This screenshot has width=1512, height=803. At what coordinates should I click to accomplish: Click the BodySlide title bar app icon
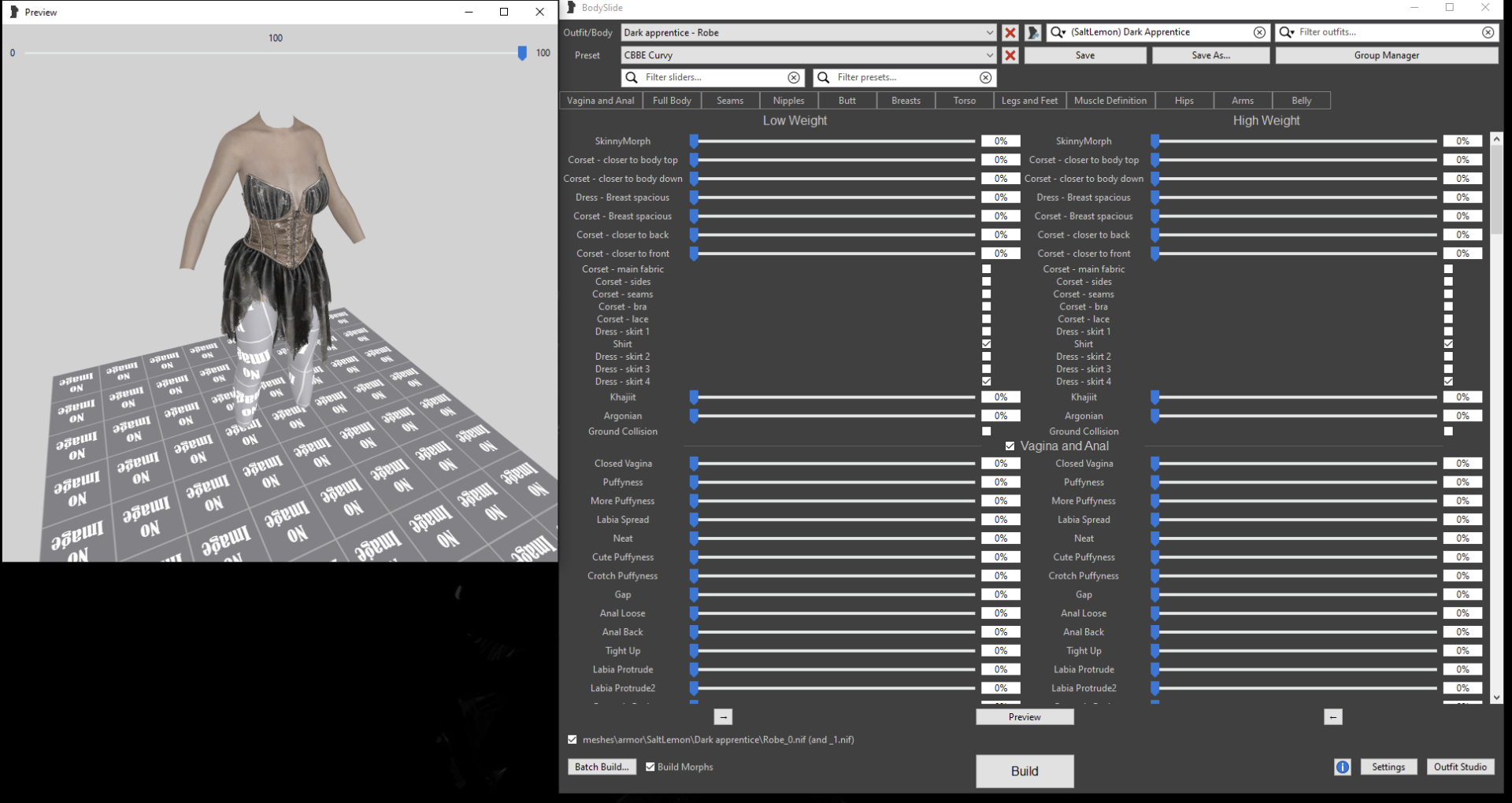572,8
